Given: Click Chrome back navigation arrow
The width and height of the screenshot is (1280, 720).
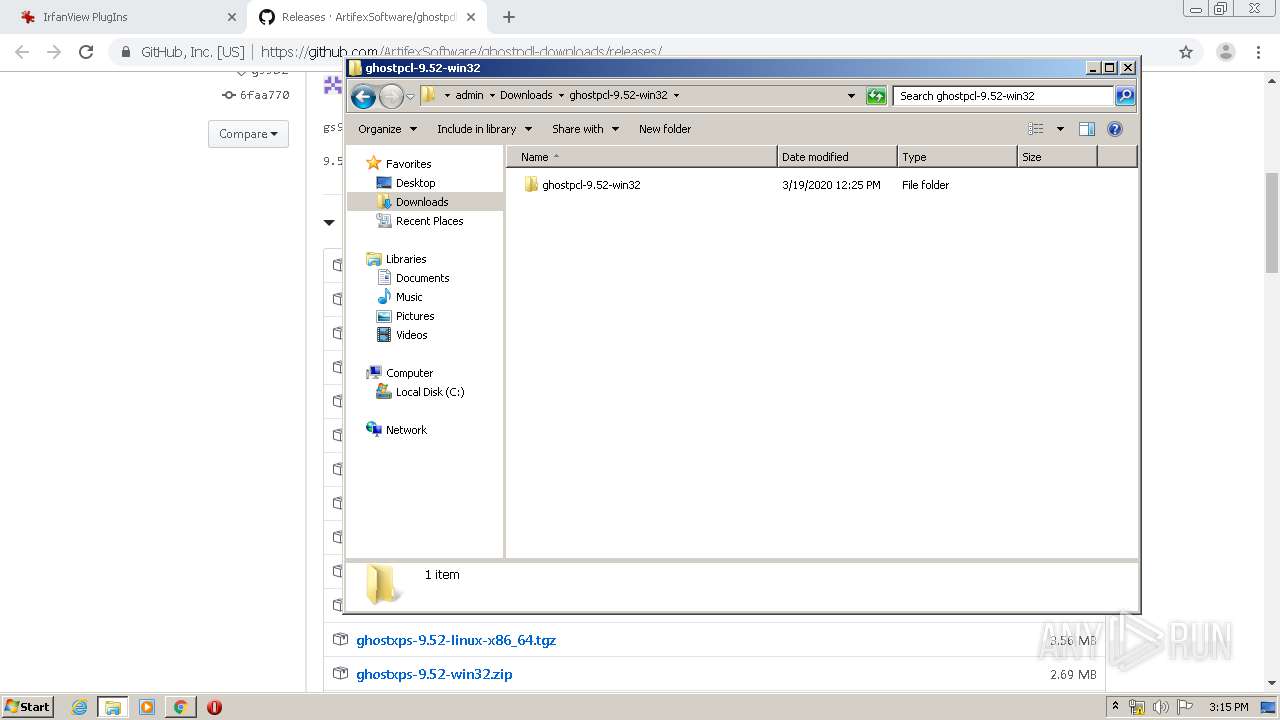Looking at the screenshot, I should coord(22,52).
